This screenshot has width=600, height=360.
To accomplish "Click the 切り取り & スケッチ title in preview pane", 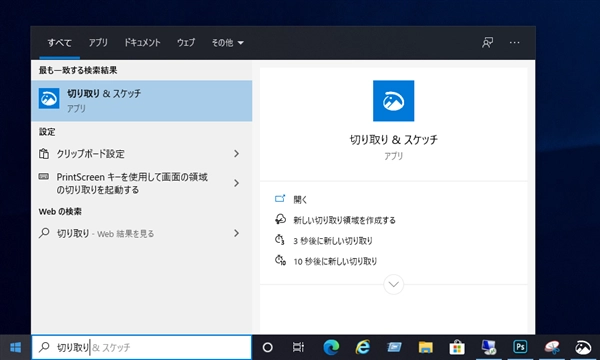I will tap(393, 140).
